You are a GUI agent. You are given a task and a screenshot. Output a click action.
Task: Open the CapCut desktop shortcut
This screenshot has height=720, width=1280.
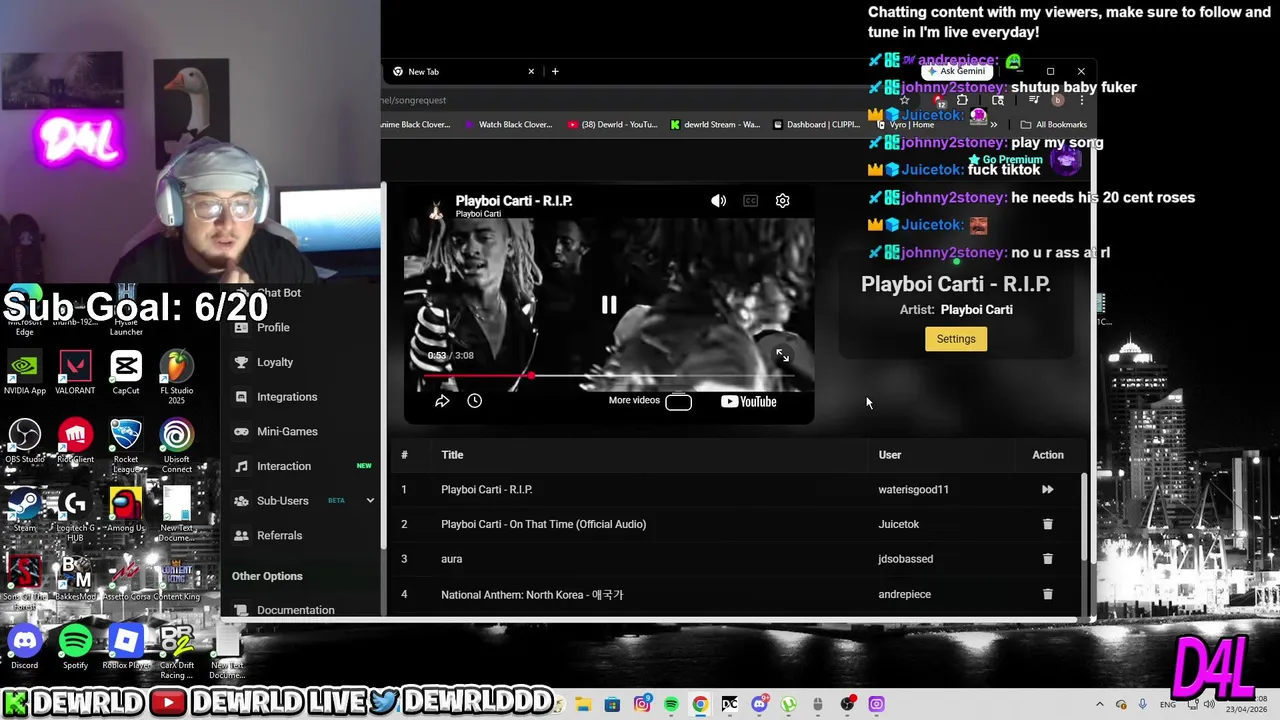point(126,373)
